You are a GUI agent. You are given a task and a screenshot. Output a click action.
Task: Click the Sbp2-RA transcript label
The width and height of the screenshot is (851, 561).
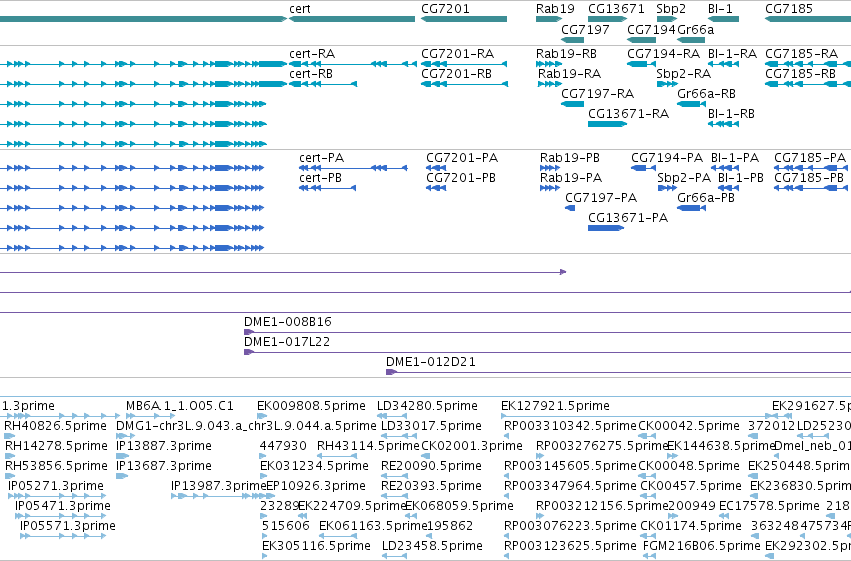(x=683, y=73)
